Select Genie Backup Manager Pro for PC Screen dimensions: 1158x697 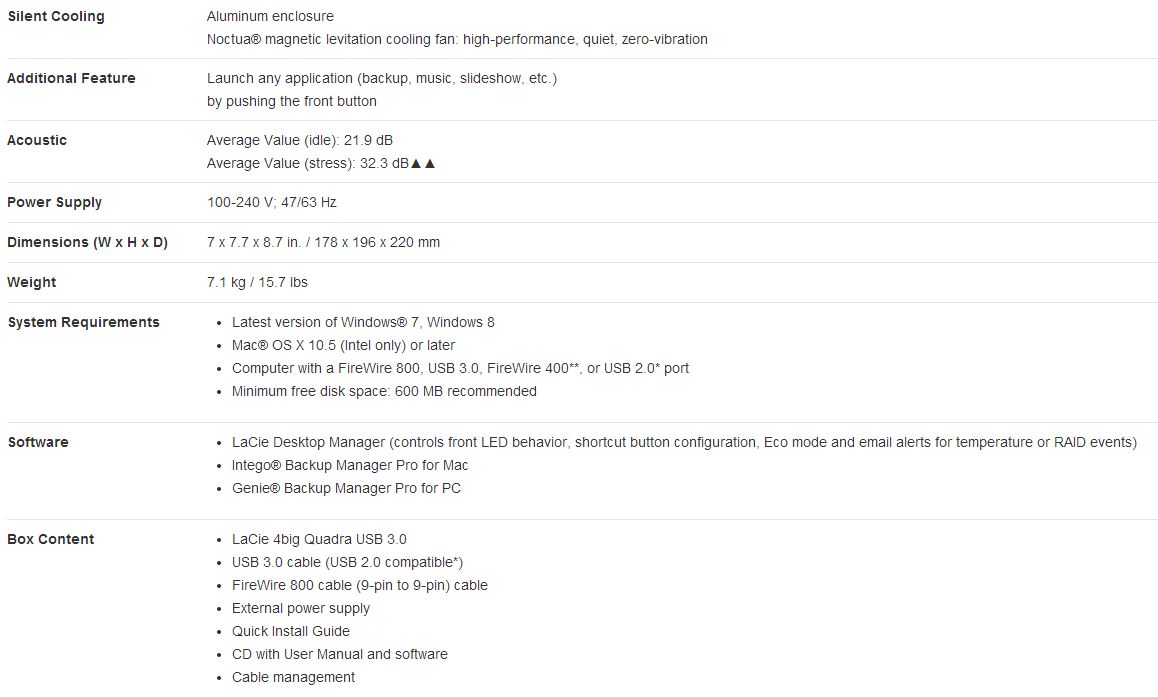[x=346, y=488]
